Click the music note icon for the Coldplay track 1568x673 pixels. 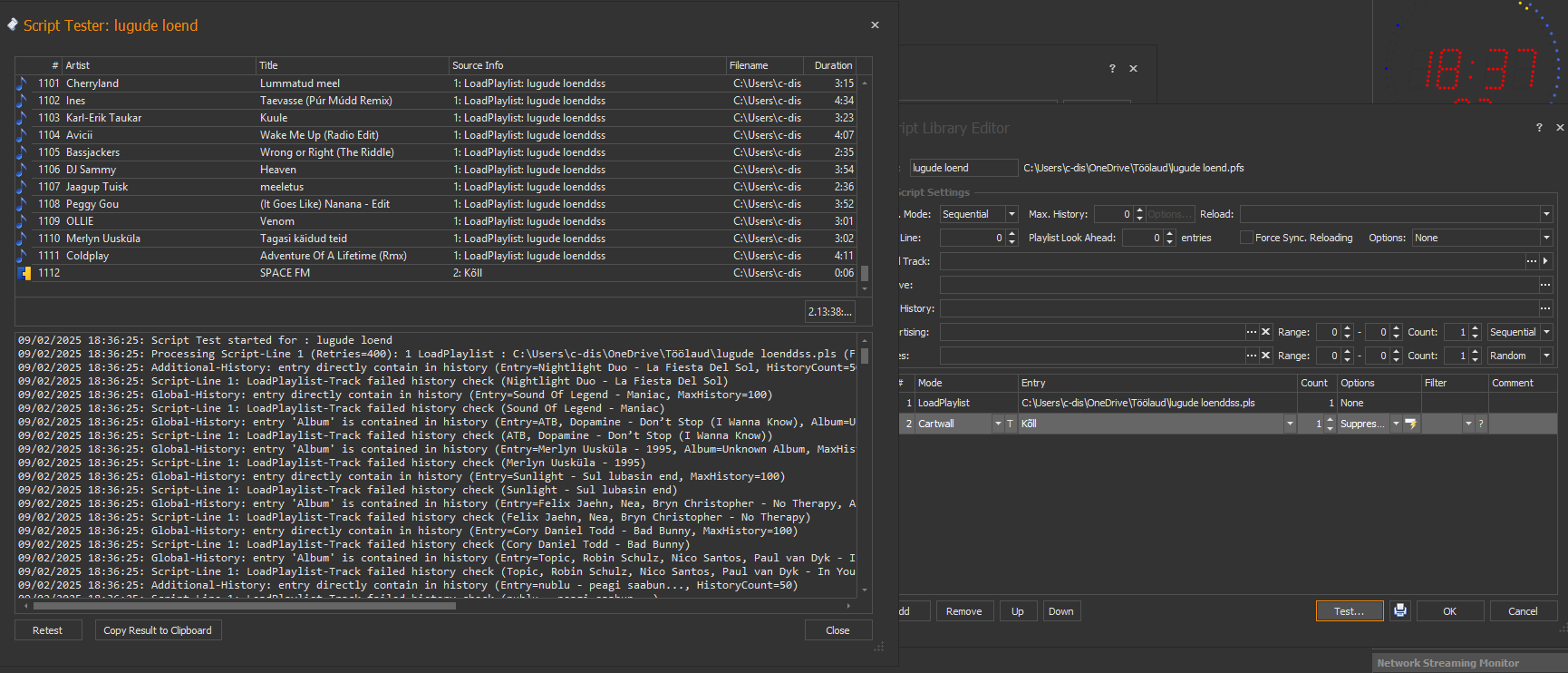point(23,256)
